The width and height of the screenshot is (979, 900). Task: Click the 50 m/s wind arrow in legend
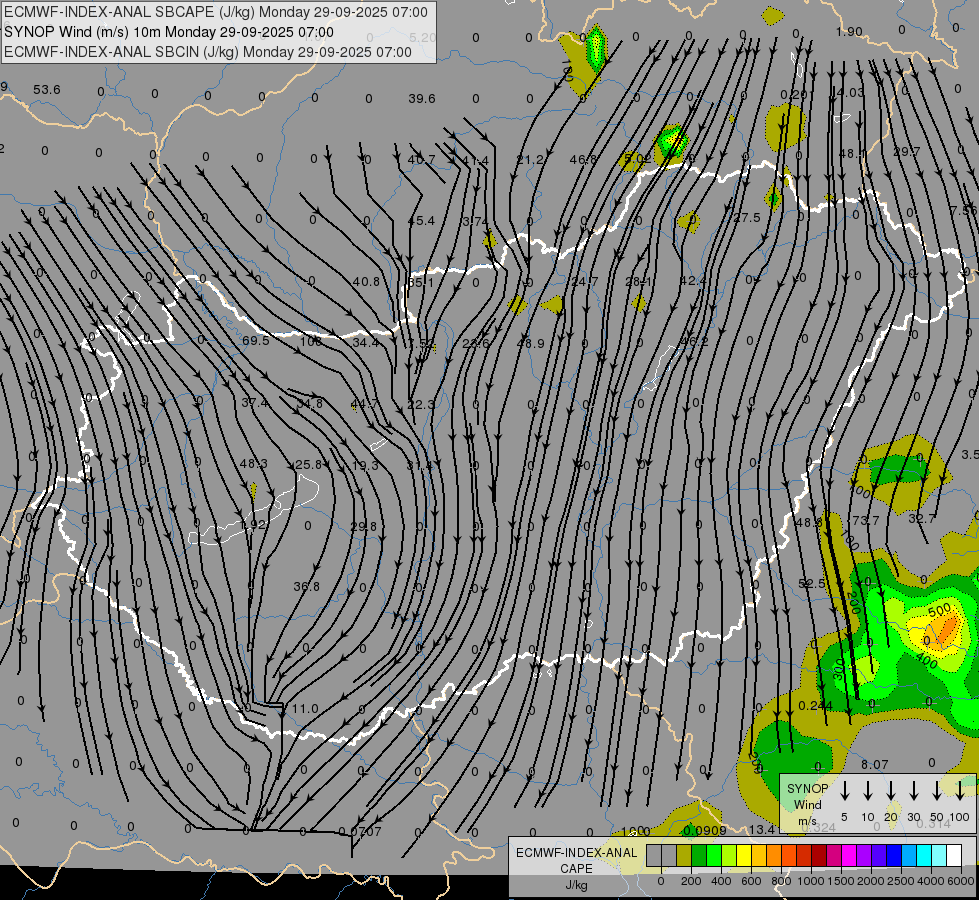937,791
